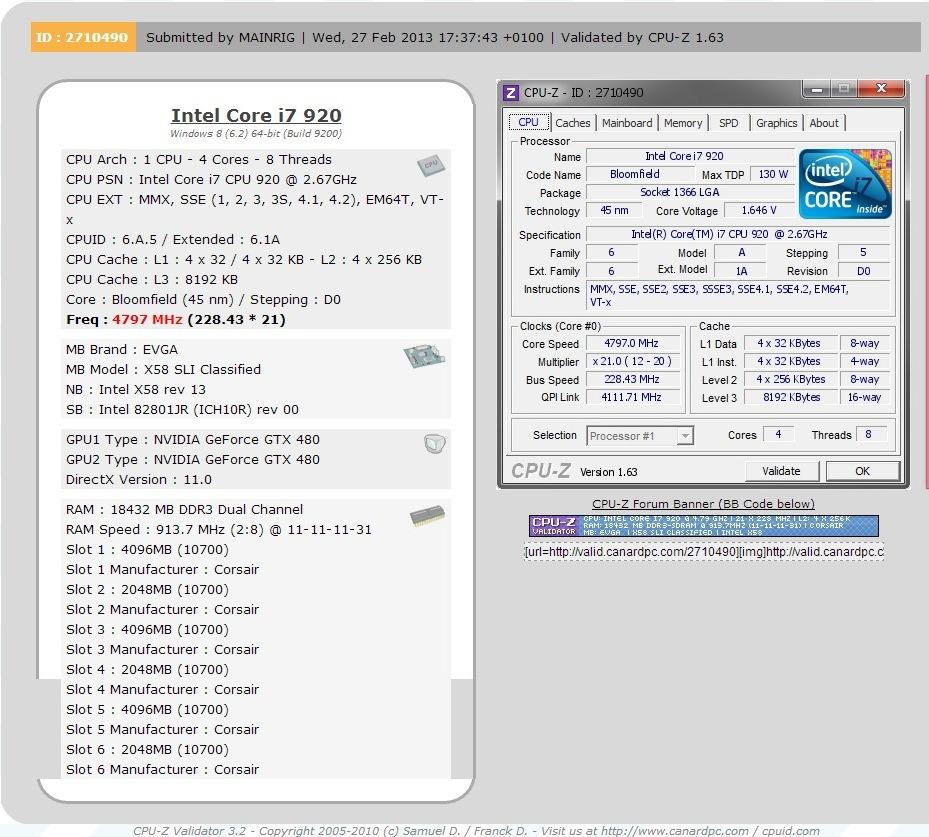This screenshot has width=929, height=837.
Task: Click the GPU2 Type NVIDIA GeForce GTX 480 line
Action: (193, 459)
